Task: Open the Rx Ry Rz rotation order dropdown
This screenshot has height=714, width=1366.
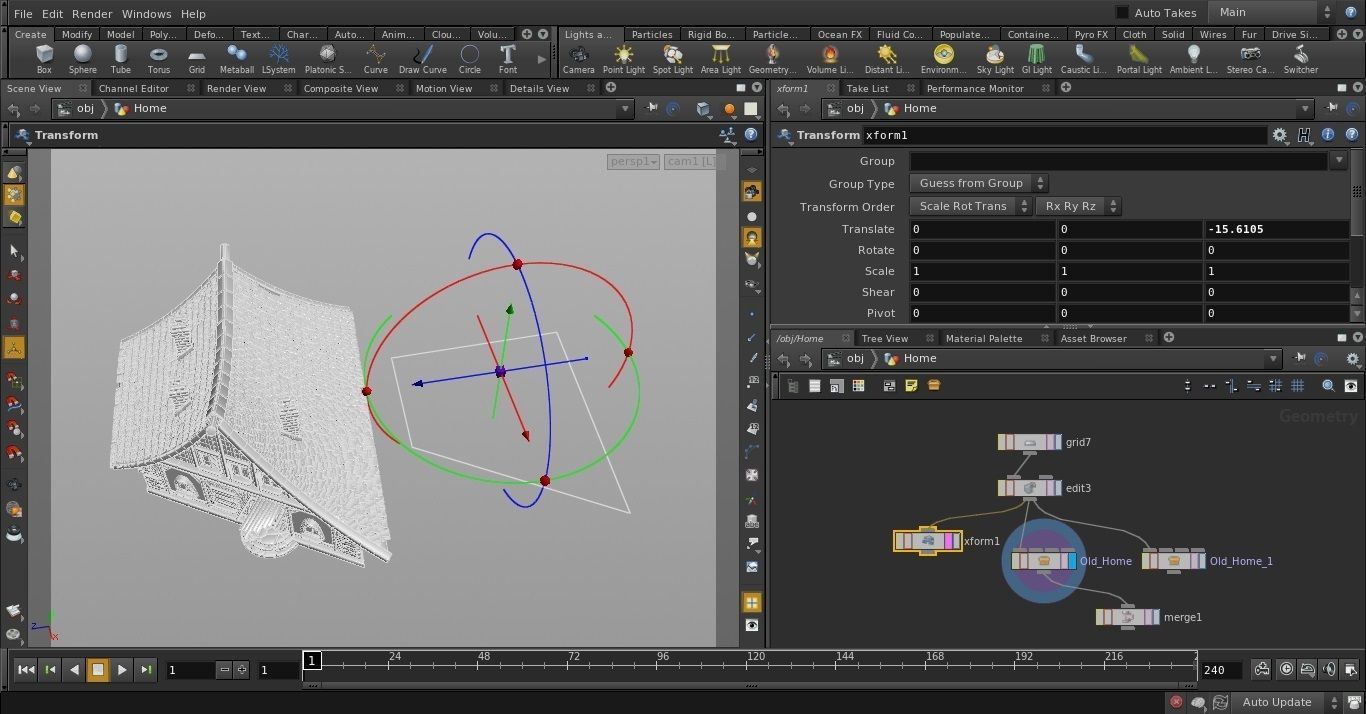Action: coord(1077,206)
